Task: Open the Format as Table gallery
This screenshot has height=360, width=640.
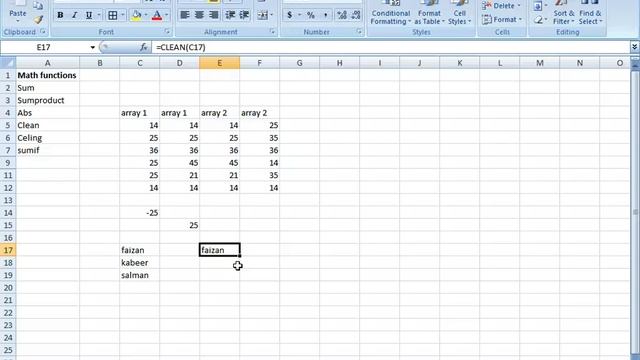Action: [429, 13]
